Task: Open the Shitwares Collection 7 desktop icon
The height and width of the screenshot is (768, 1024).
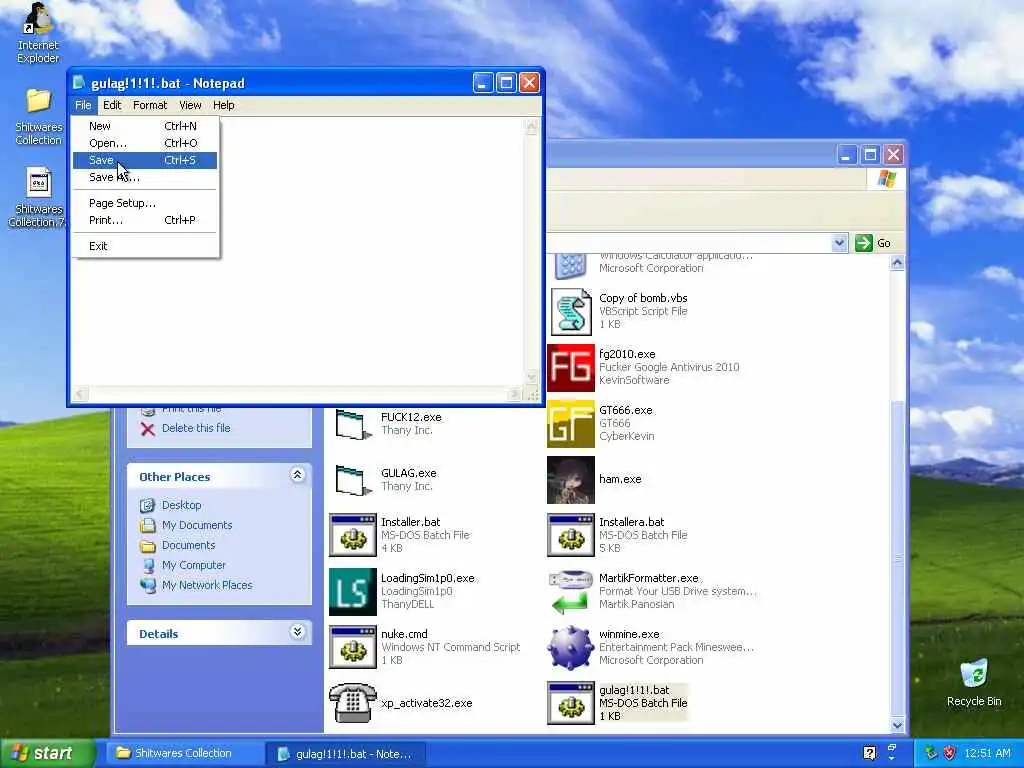Action: (x=38, y=197)
